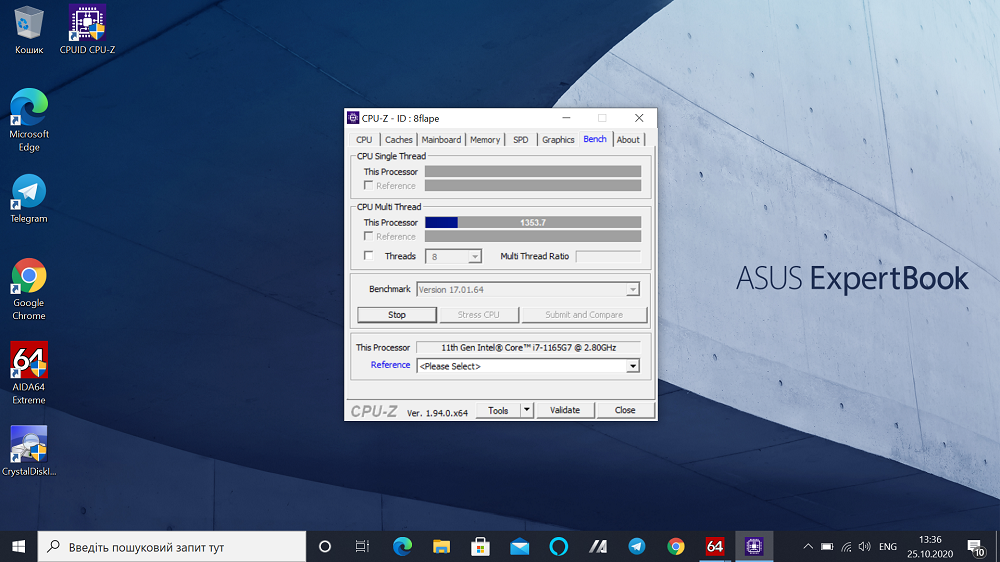Open Telegram from the taskbar
The width and height of the screenshot is (1000, 562).
(636, 547)
